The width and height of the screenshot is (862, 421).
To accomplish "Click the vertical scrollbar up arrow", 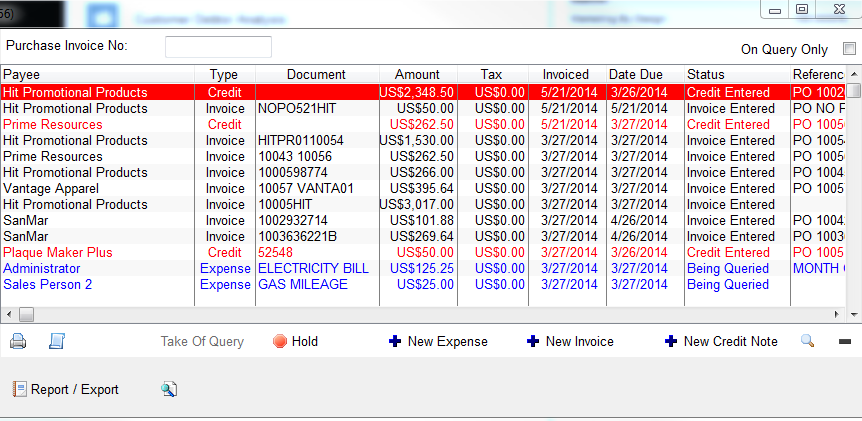I will pos(854,74).
